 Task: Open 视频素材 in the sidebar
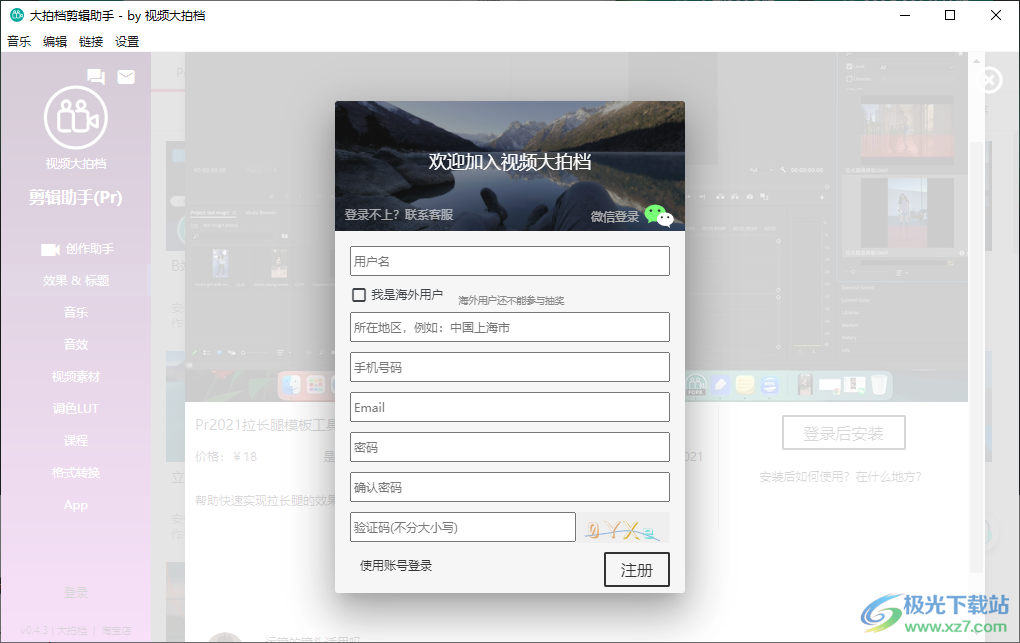coord(76,376)
